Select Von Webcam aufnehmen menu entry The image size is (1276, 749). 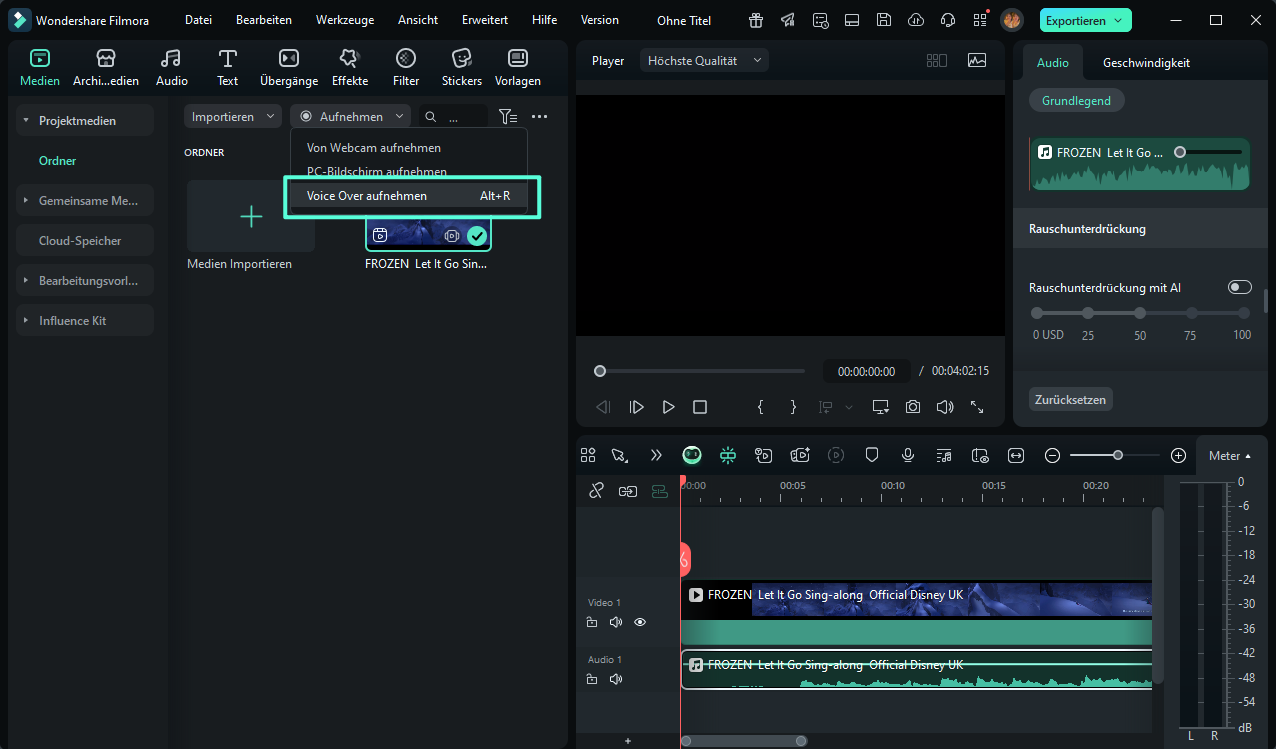(x=408, y=147)
